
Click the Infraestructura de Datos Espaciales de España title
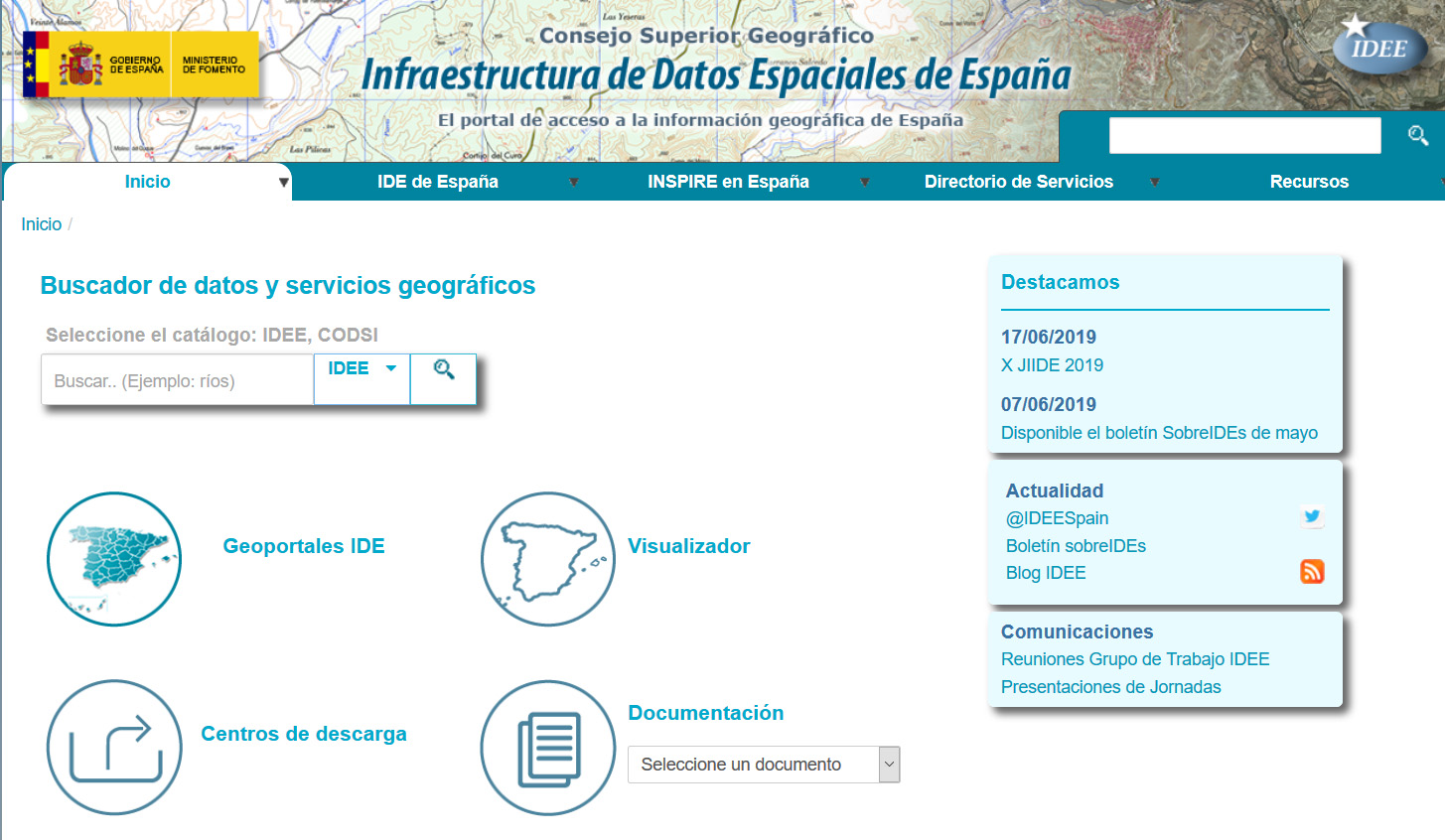click(716, 75)
